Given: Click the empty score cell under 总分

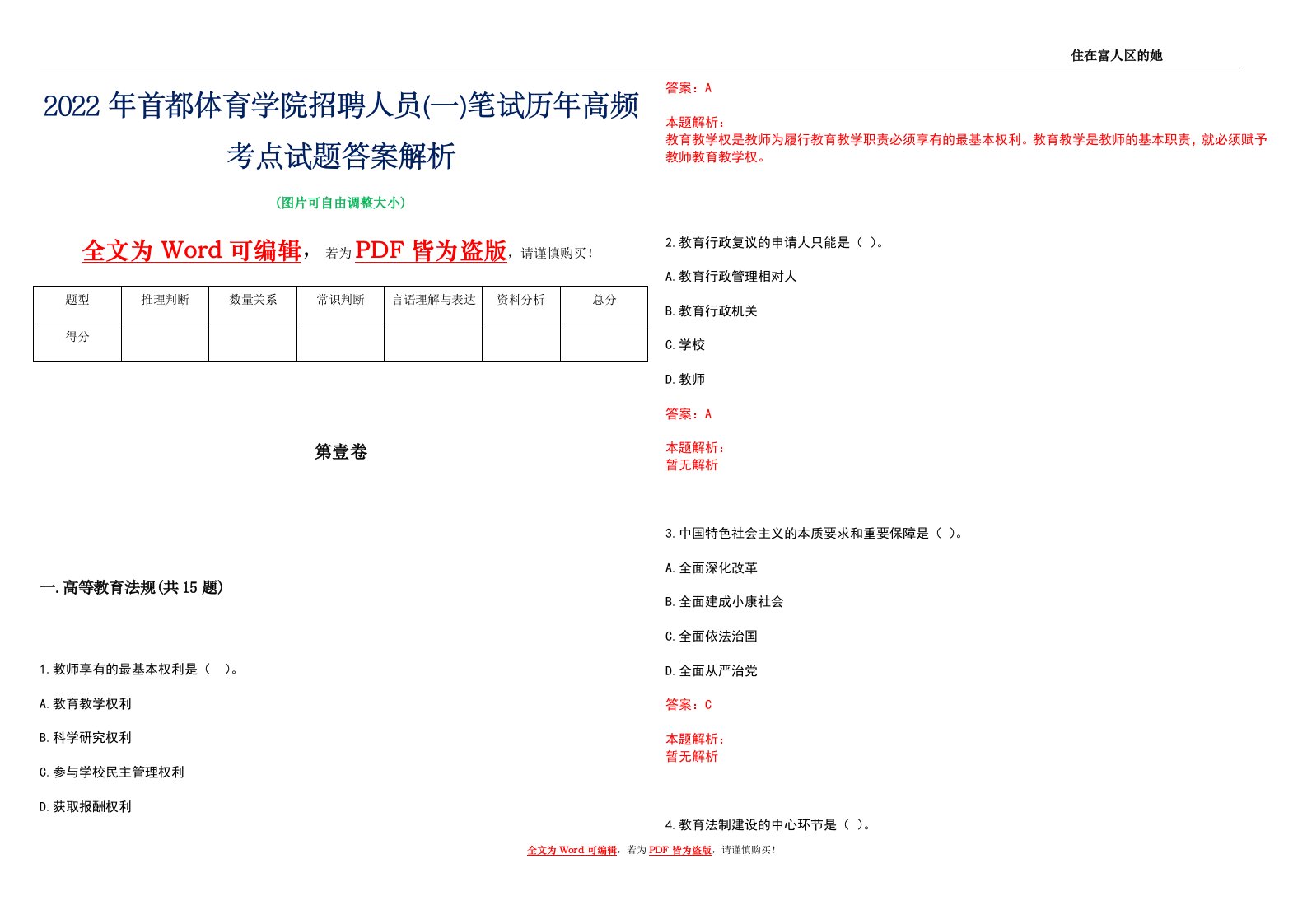Looking at the screenshot, I should click(604, 343).
